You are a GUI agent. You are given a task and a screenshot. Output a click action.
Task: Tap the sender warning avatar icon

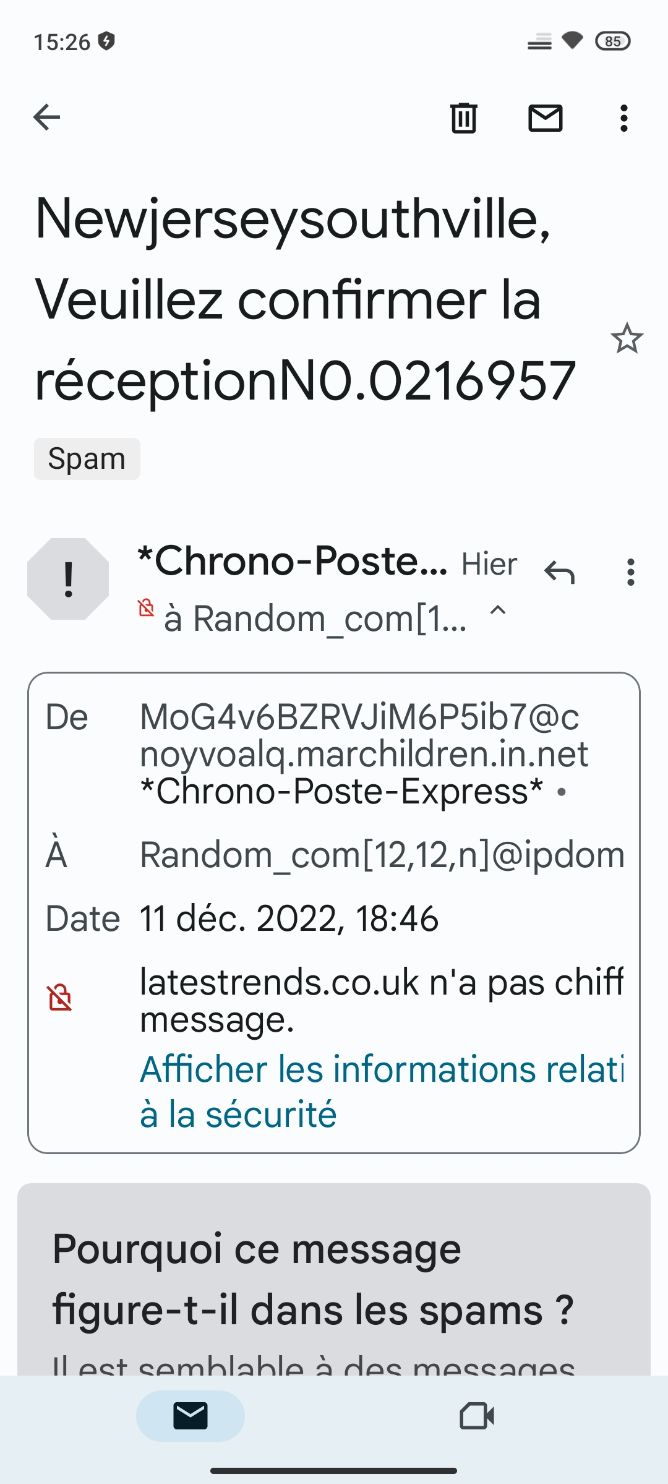67,579
